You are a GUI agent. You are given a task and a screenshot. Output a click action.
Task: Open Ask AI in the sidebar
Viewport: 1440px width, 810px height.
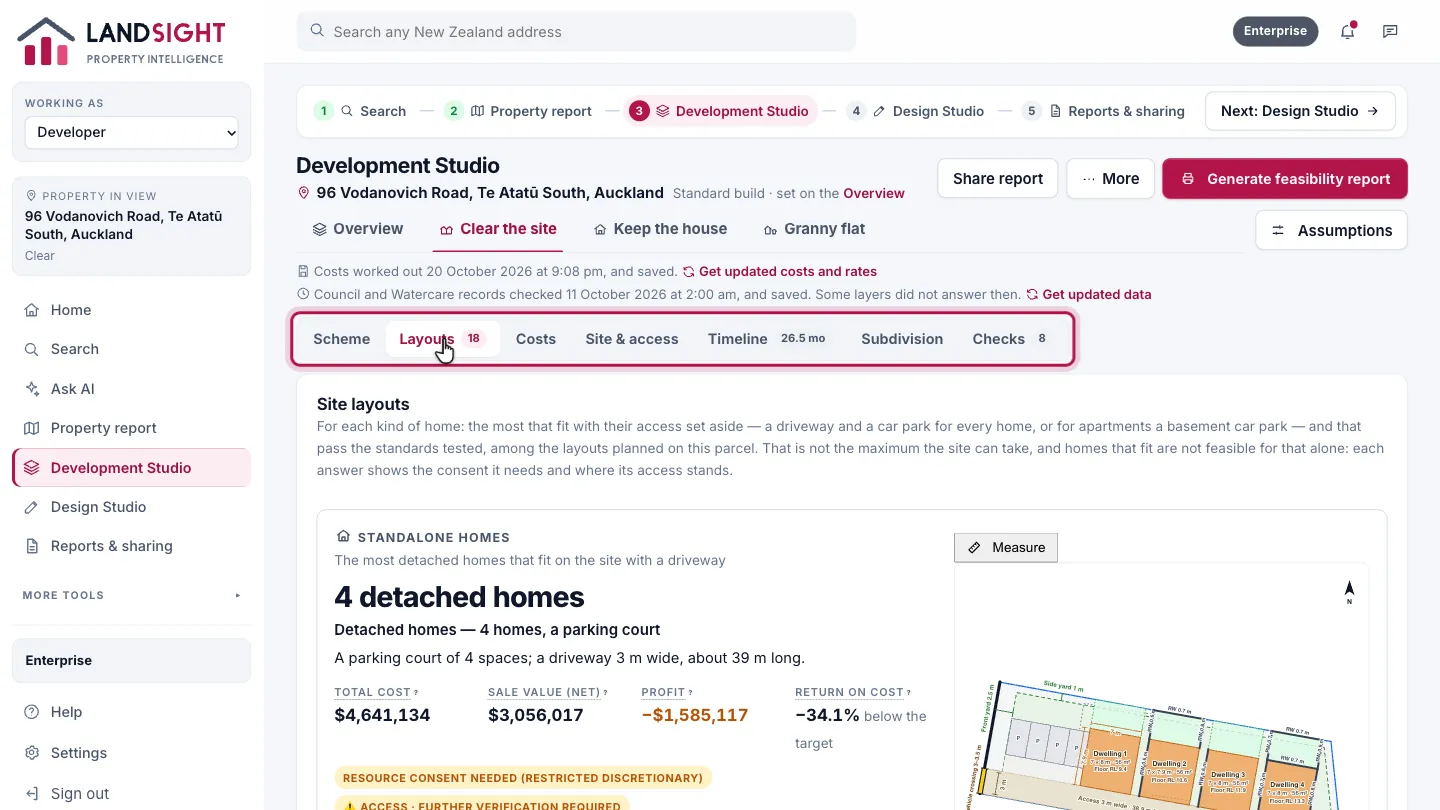tap(131, 389)
